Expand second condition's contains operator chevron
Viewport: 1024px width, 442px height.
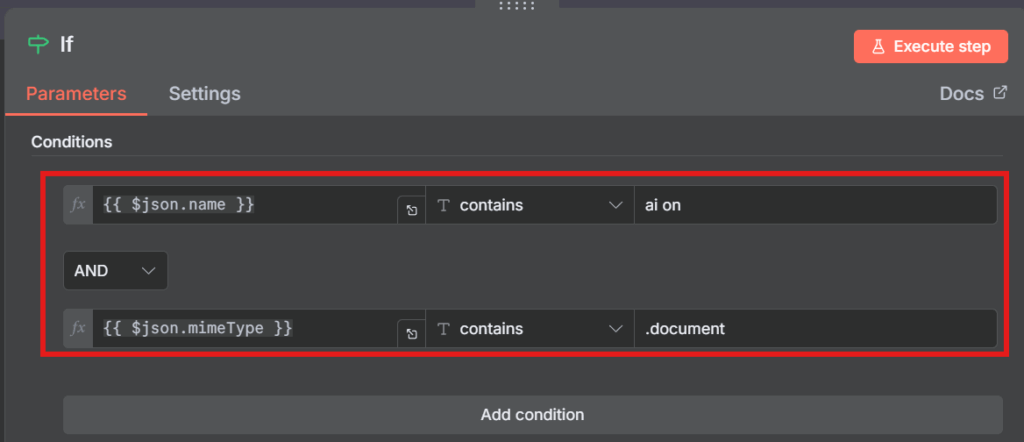[x=615, y=328]
